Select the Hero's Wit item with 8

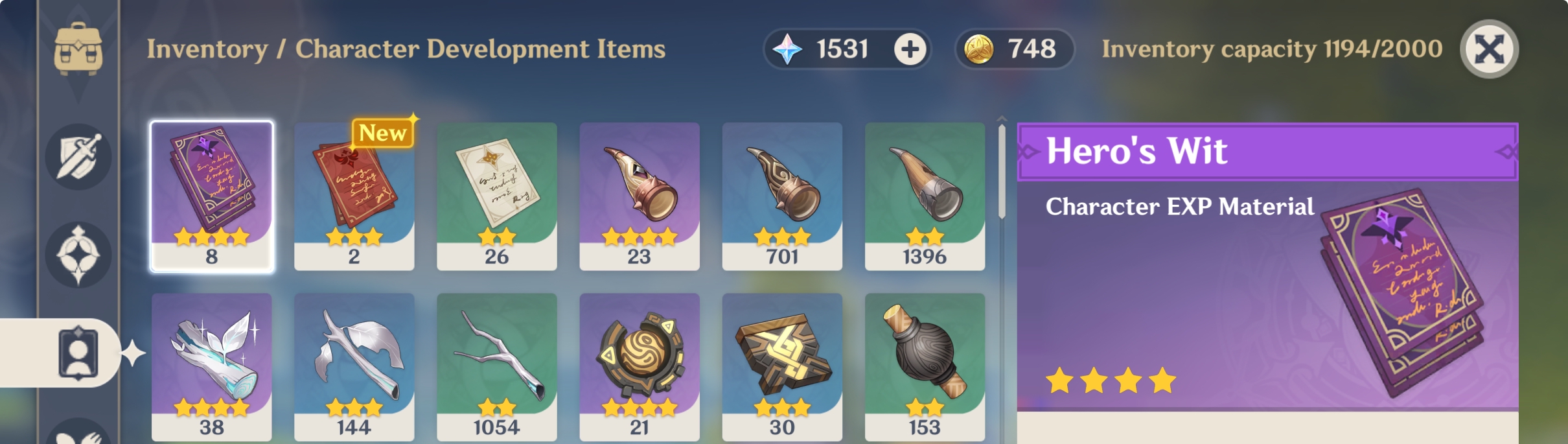point(212,196)
